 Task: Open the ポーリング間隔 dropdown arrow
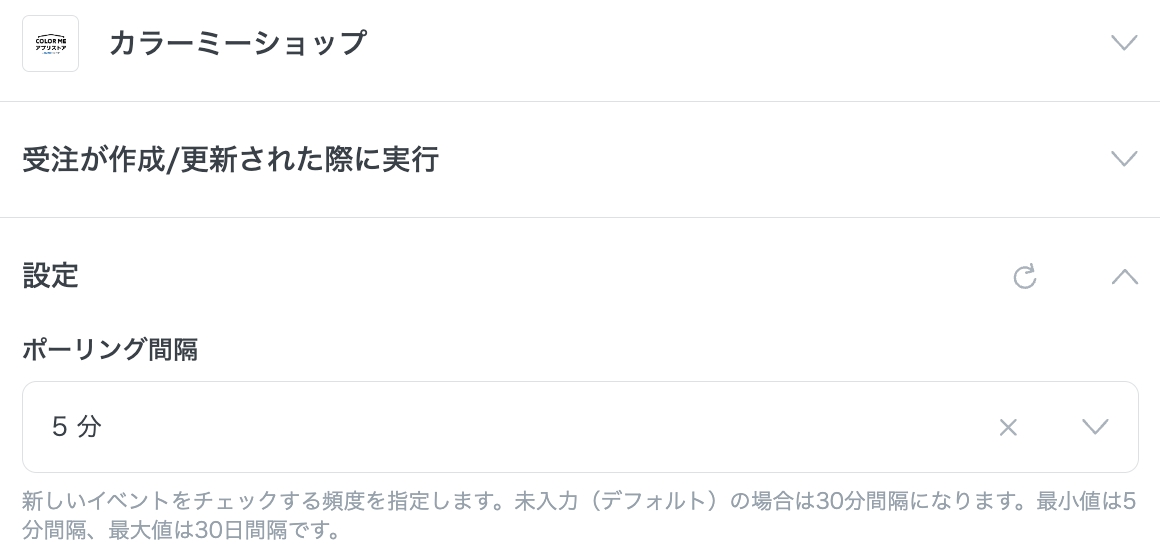[x=1095, y=427]
